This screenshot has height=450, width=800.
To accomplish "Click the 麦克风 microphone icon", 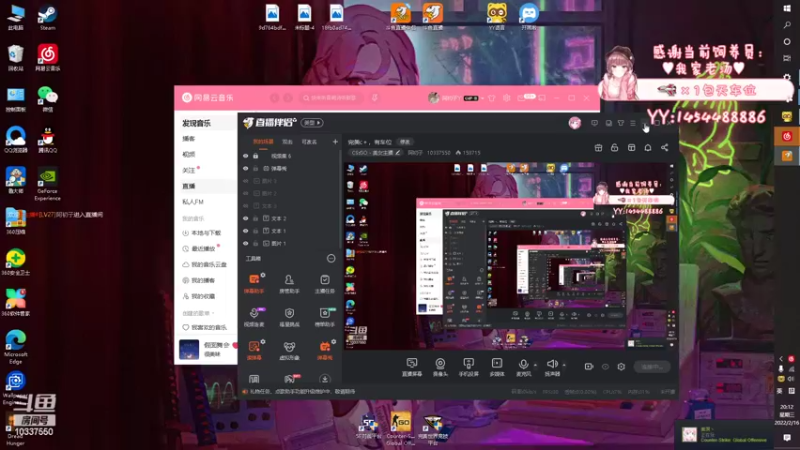I will [523, 364].
